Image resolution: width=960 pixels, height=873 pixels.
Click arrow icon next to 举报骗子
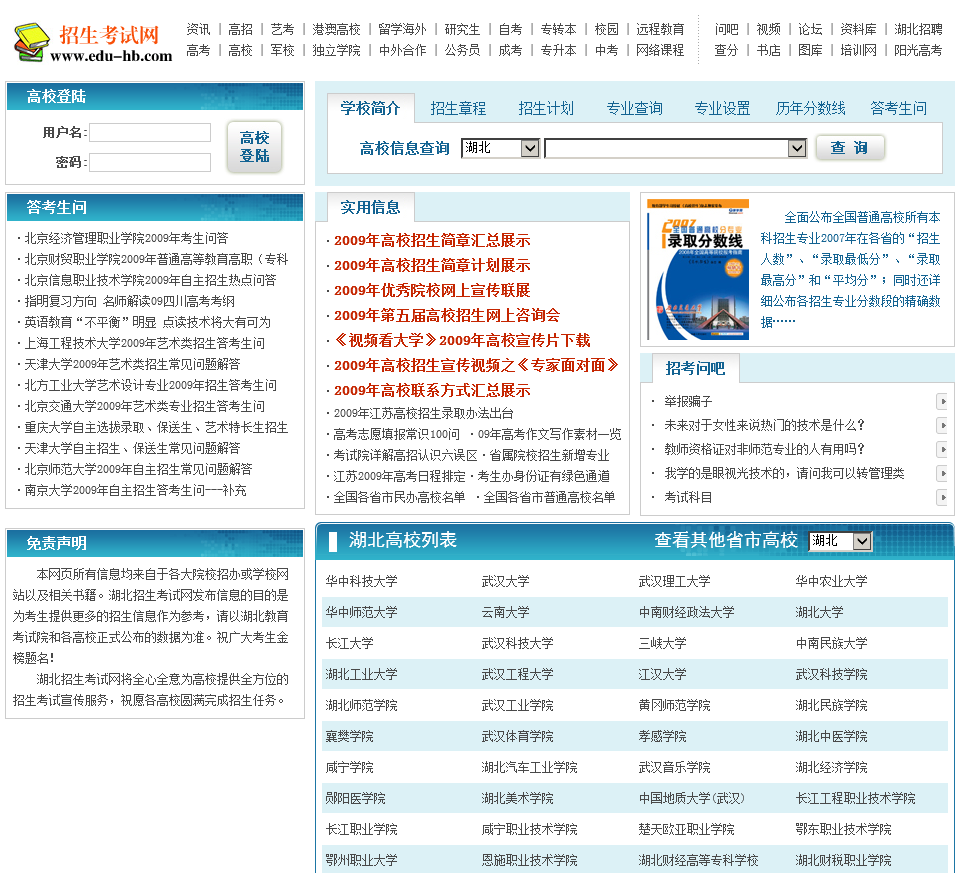pyautogui.click(x=943, y=402)
